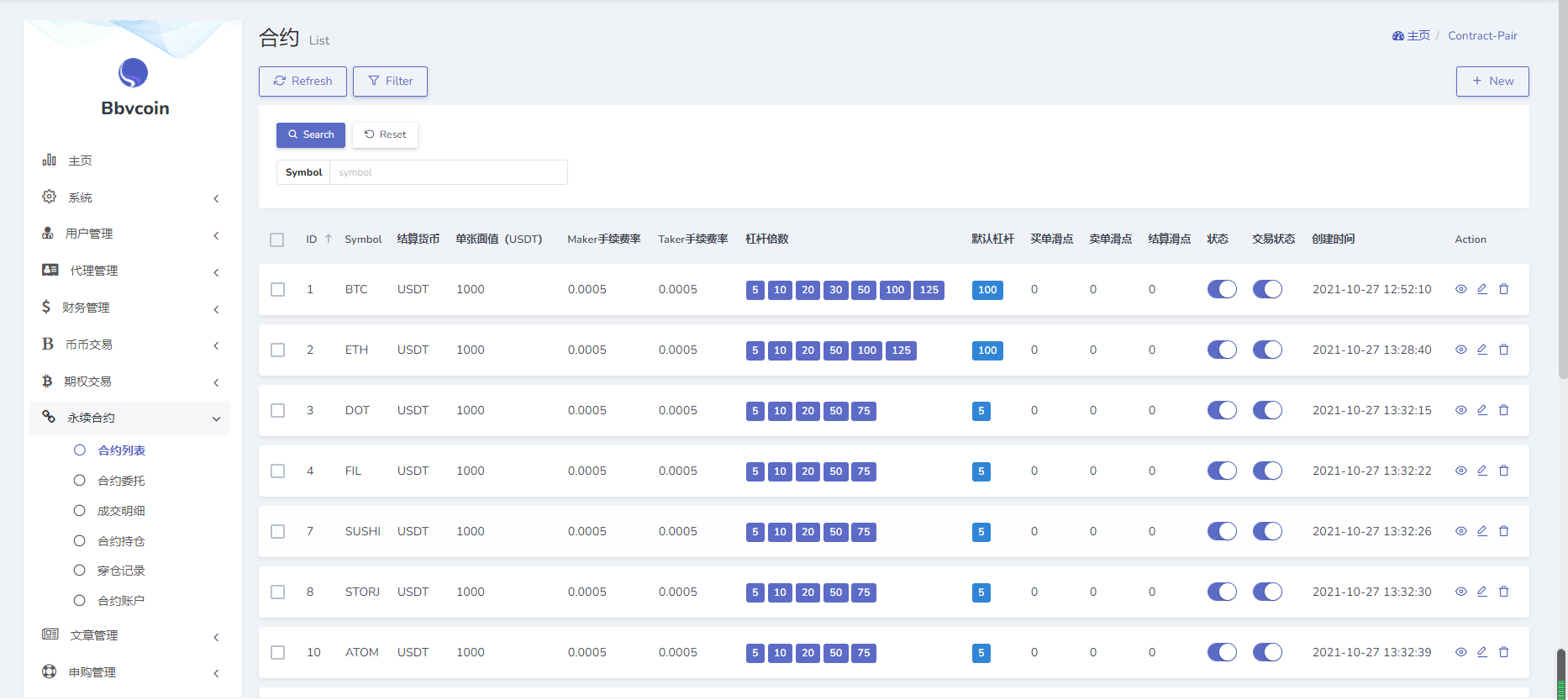Delete the FIL contract row
The width and height of the screenshot is (1568, 700).
pos(1504,471)
